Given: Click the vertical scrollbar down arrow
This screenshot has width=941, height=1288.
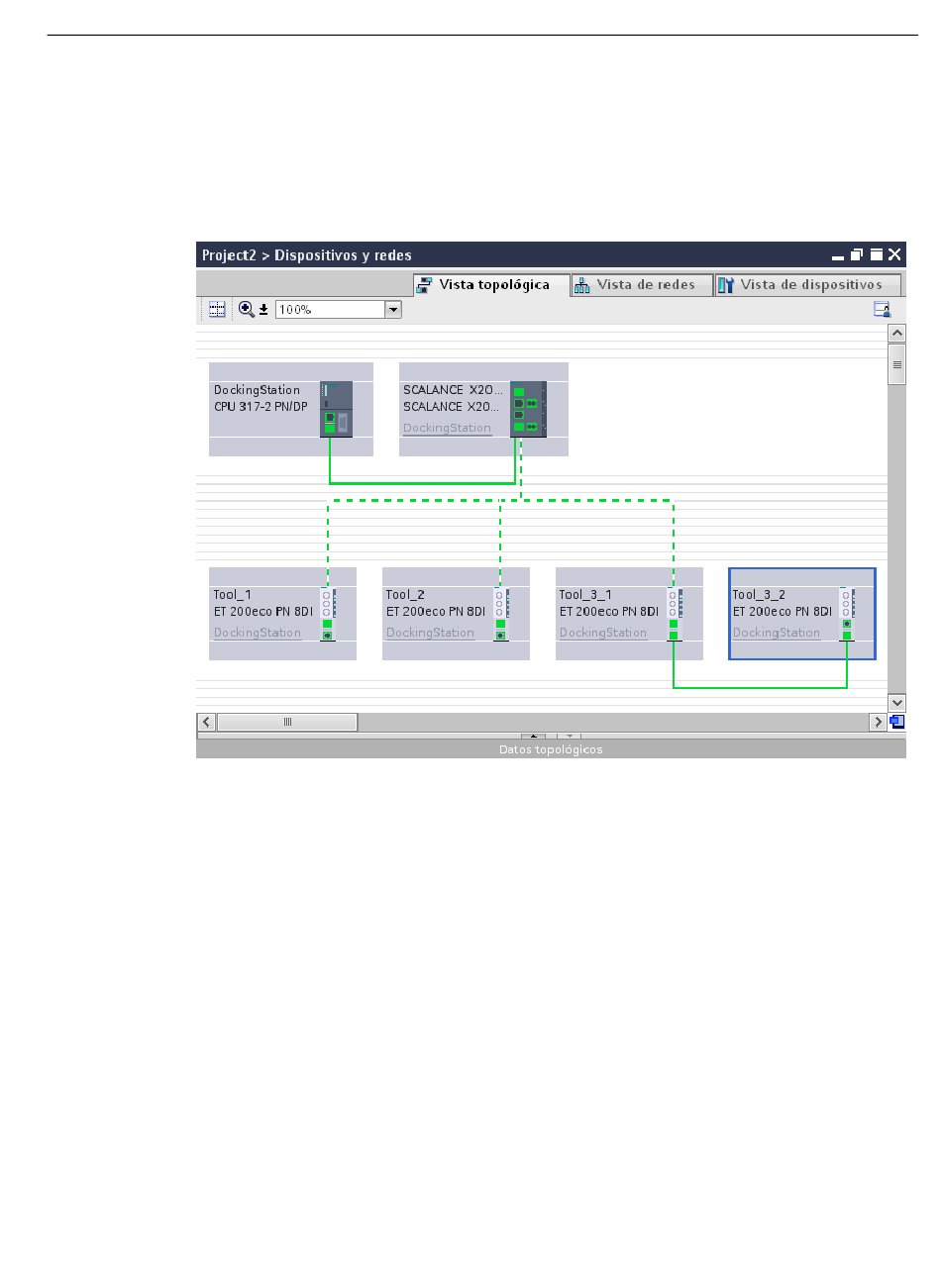Looking at the screenshot, I should 897,703.
